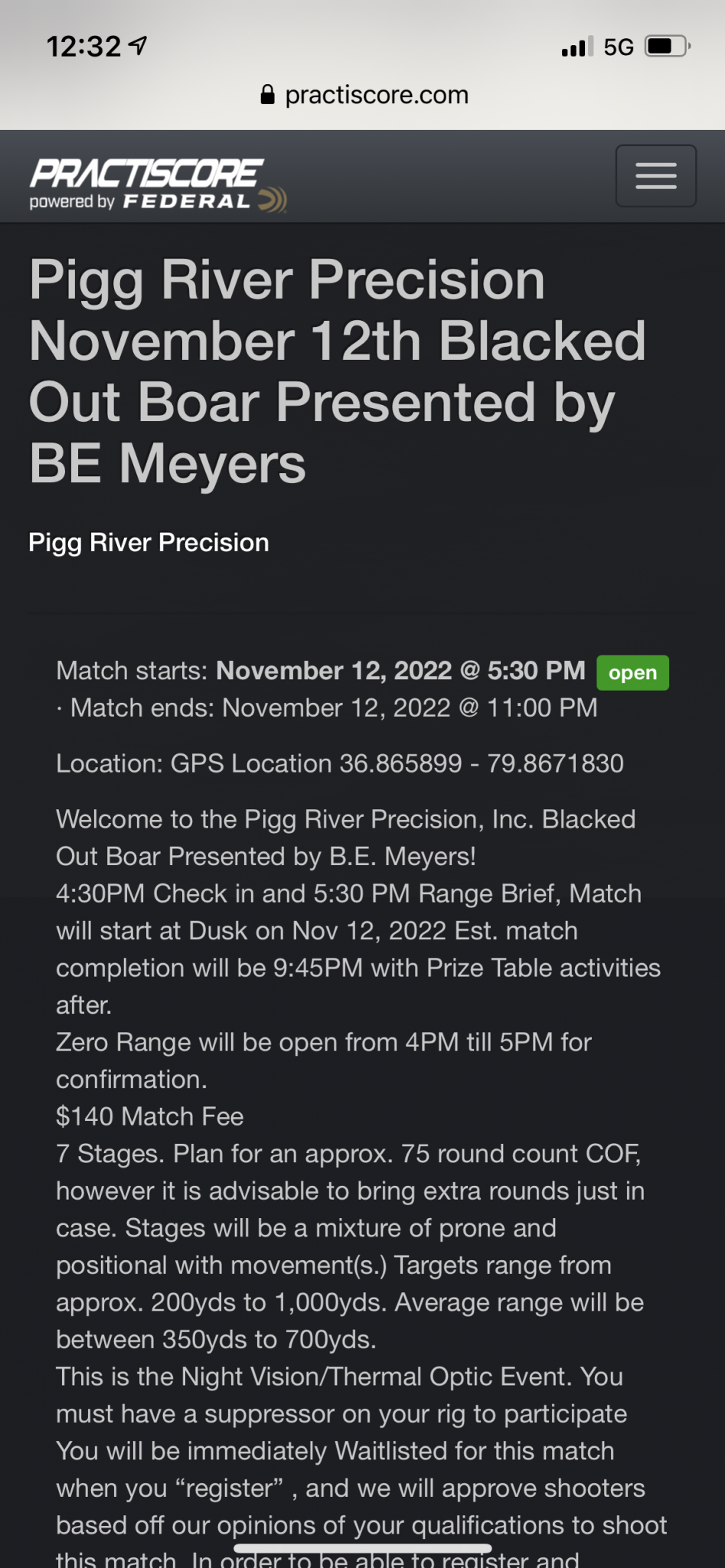Viewport: 725px width, 1568px height.
Task: Tap the green open status badge
Action: point(632,673)
